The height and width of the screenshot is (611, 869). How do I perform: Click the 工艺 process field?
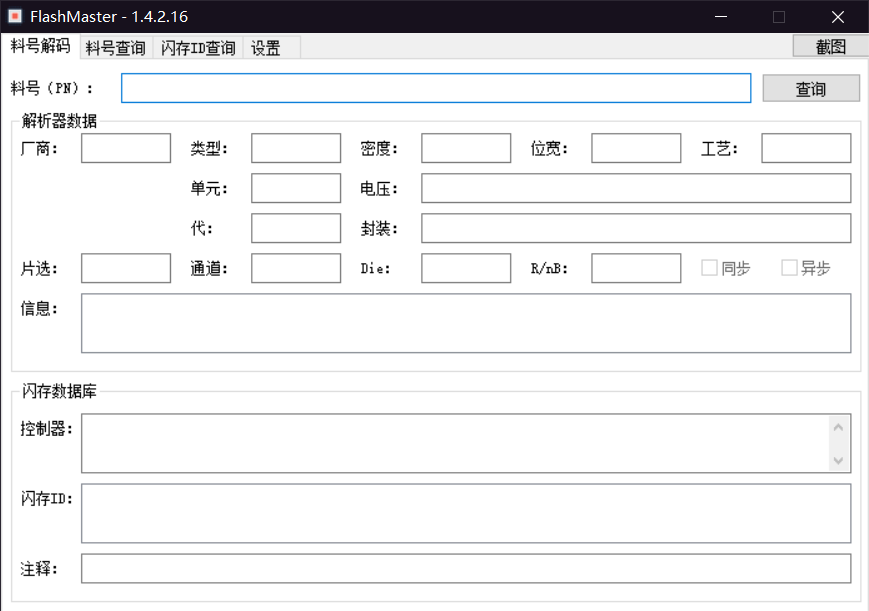click(x=806, y=148)
